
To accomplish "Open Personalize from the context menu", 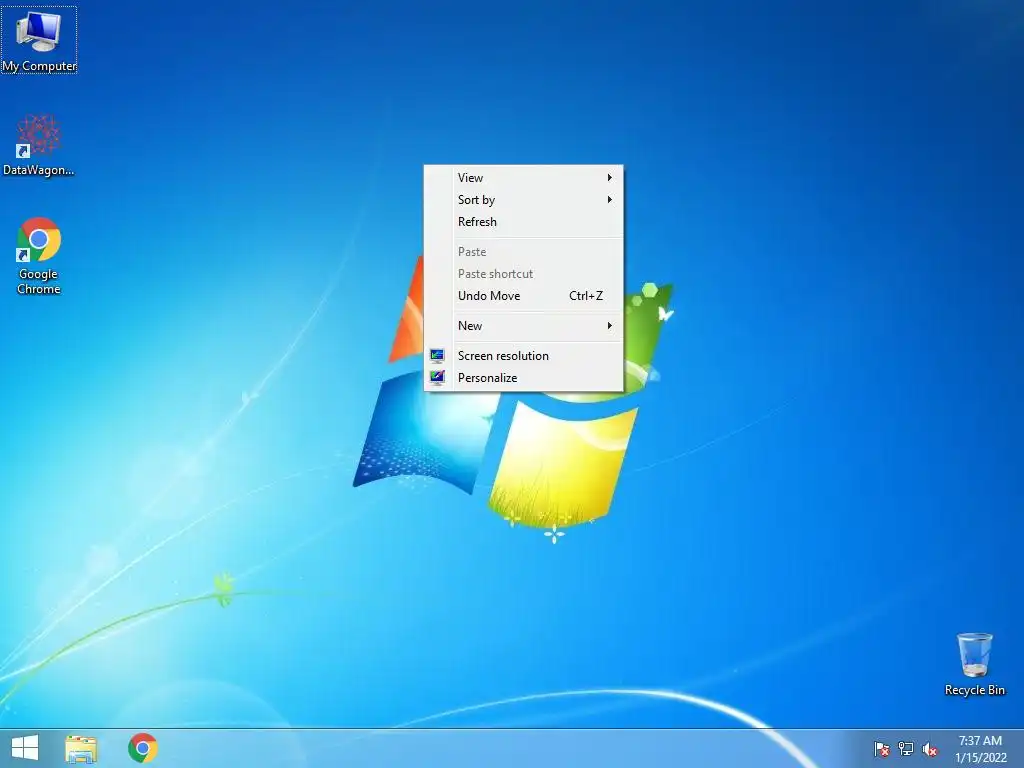I will click(x=524, y=378).
